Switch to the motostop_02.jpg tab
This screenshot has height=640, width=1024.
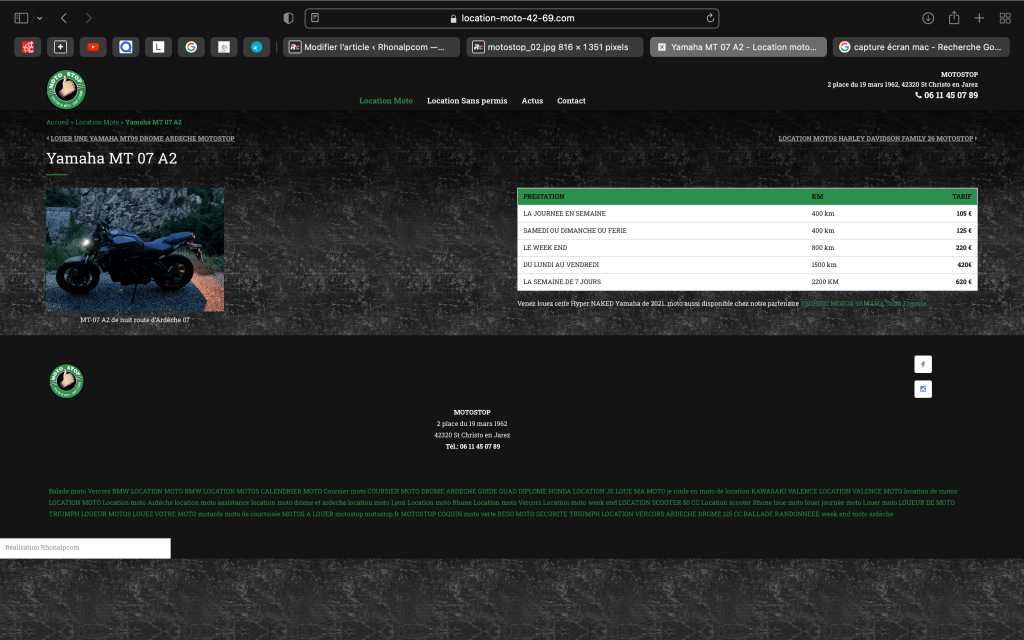[x=554, y=47]
